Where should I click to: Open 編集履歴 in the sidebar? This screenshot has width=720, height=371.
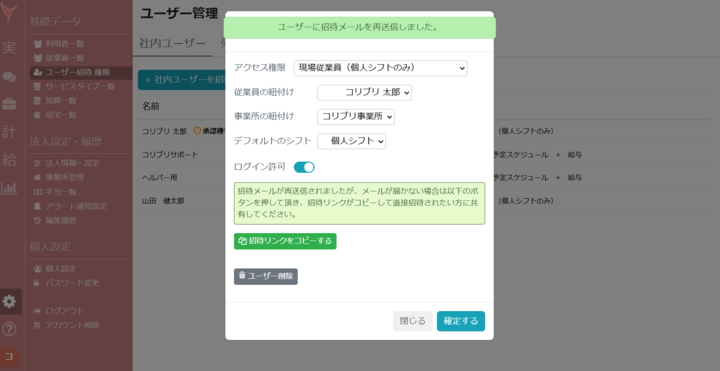point(55,220)
